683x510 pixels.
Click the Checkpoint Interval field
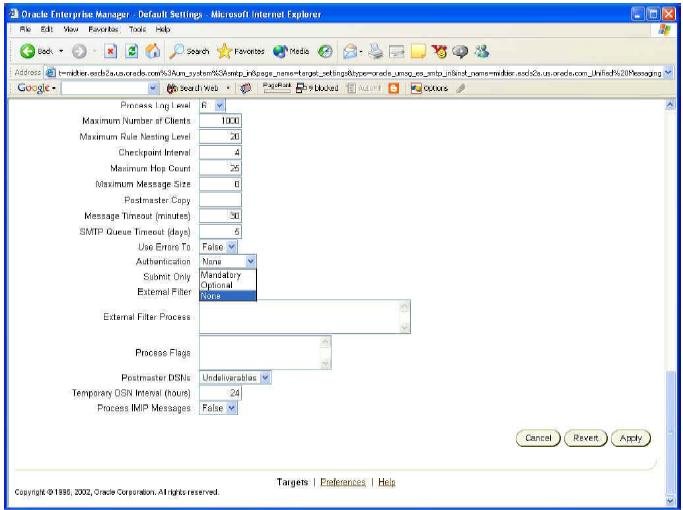click(220, 152)
